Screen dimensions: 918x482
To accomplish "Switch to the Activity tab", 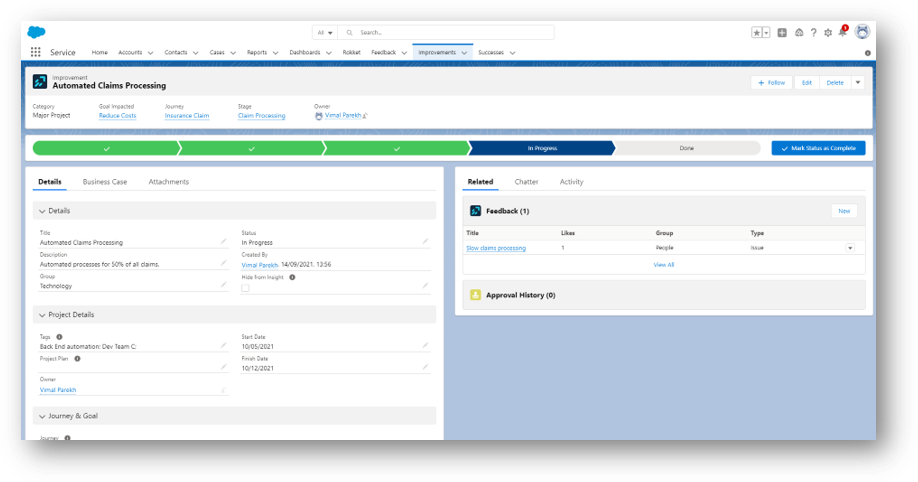I will click(571, 182).
